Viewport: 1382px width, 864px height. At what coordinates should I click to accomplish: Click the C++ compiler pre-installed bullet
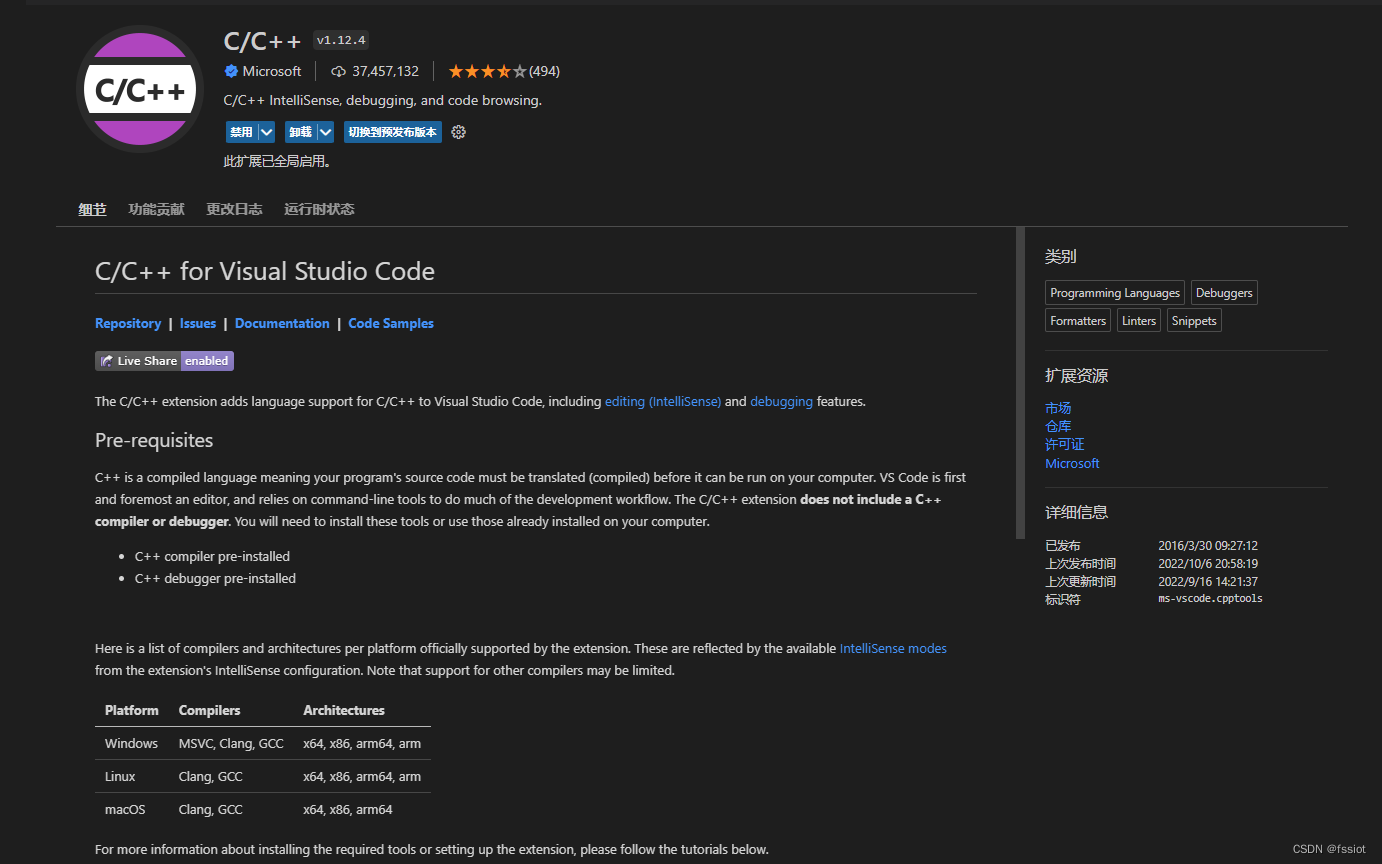pos(212,556)
